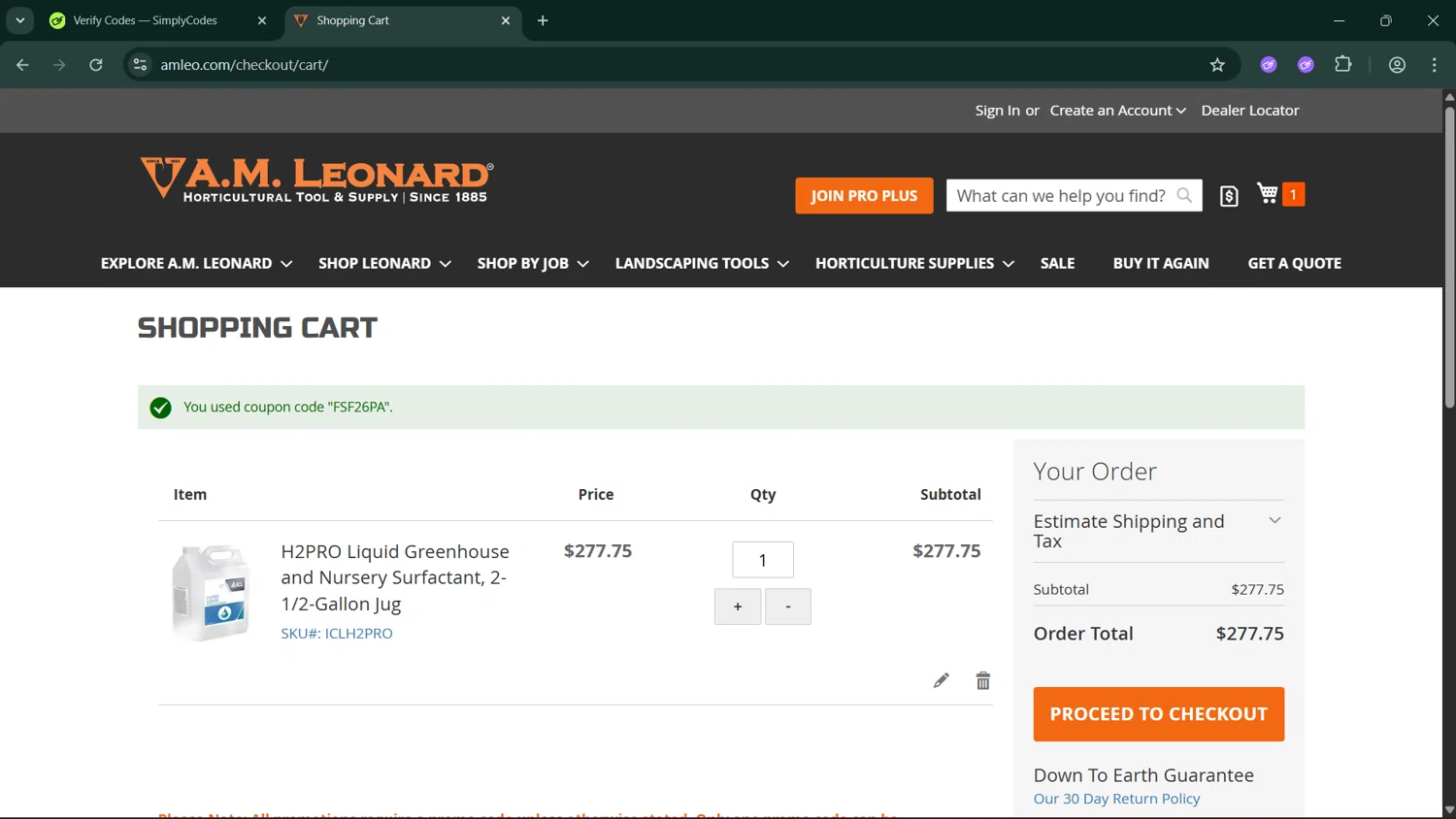Close the Shopping Cart tab
This screenshot has height=819, width=1456.
click(506, 20)
